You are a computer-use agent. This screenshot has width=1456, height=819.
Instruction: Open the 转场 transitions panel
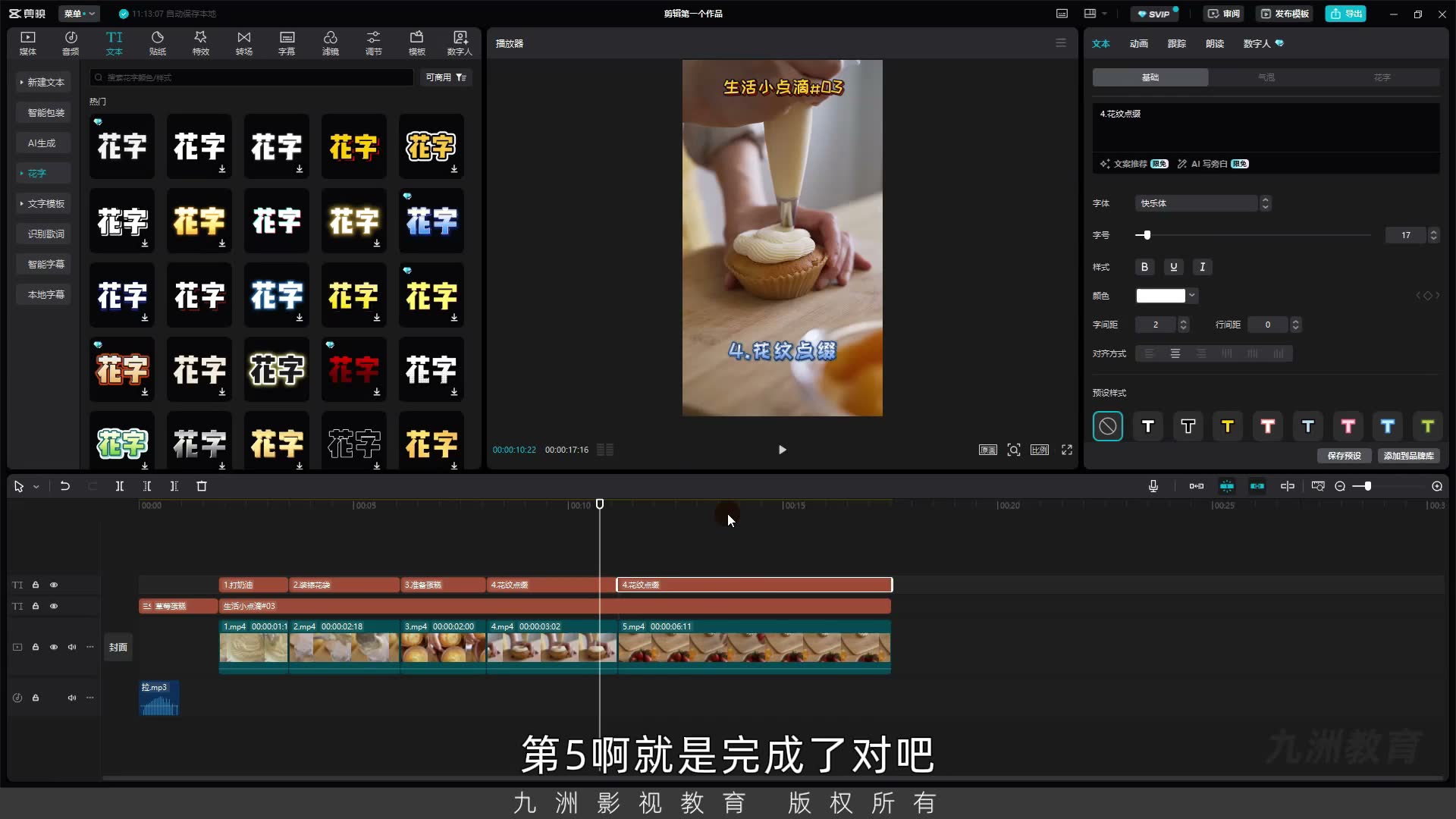click(243, 43)
